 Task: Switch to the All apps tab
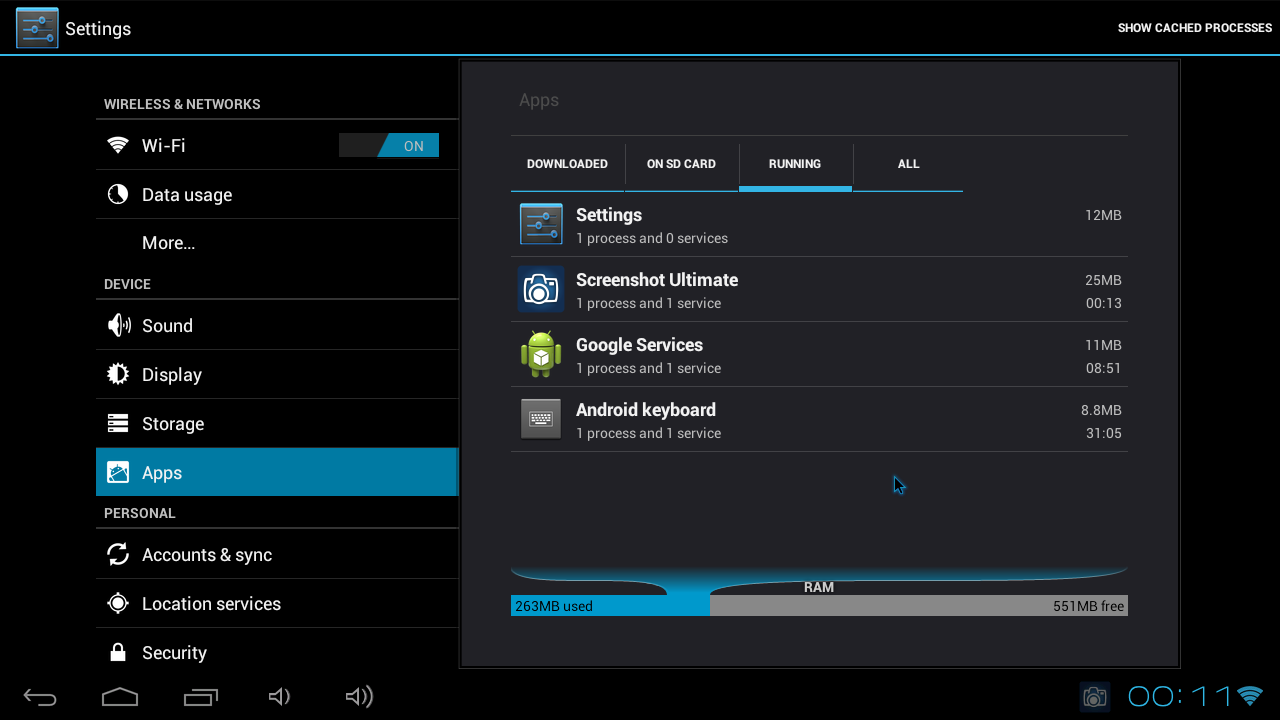(908, 164)
